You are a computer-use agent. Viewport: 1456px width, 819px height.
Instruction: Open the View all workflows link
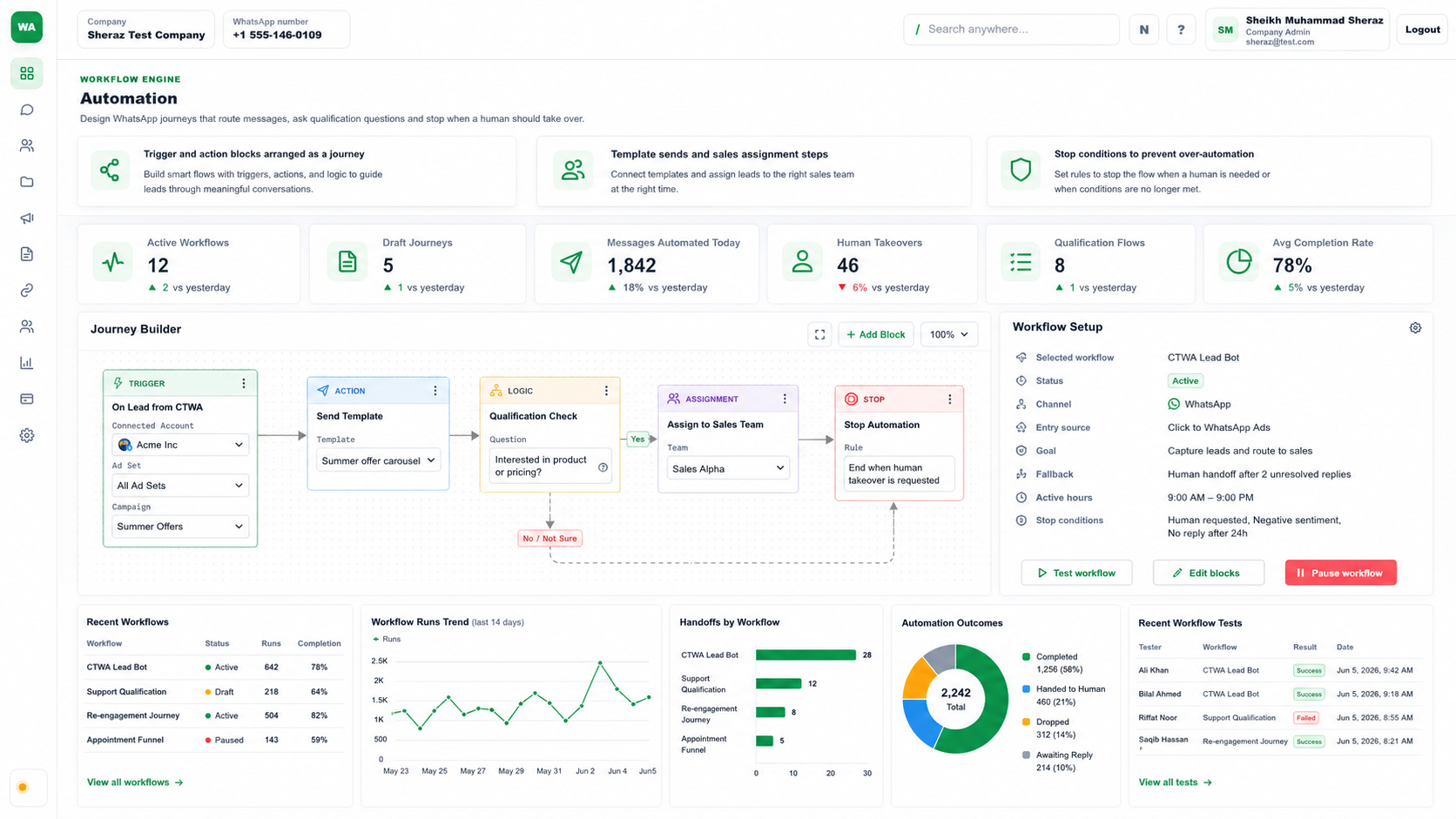(135, 782)
